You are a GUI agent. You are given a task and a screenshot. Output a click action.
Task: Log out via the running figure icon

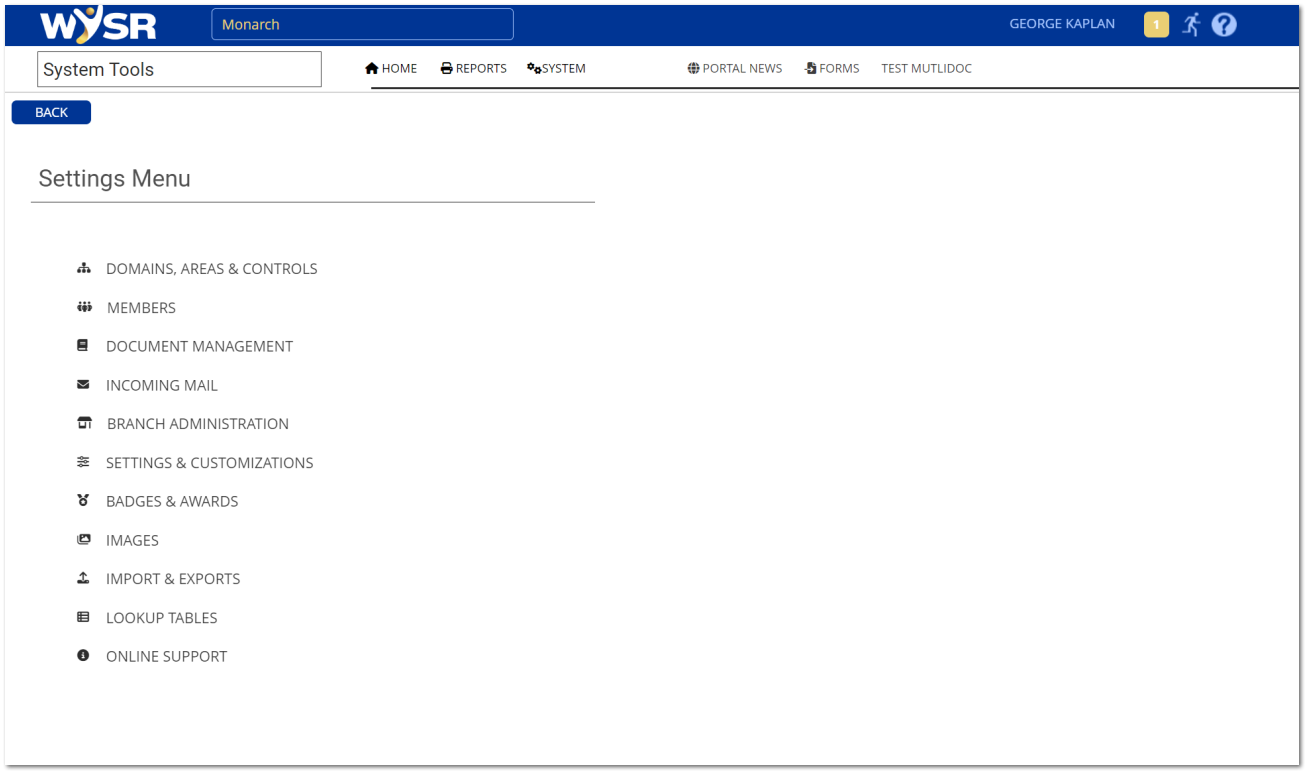[x=1191, y=23]
